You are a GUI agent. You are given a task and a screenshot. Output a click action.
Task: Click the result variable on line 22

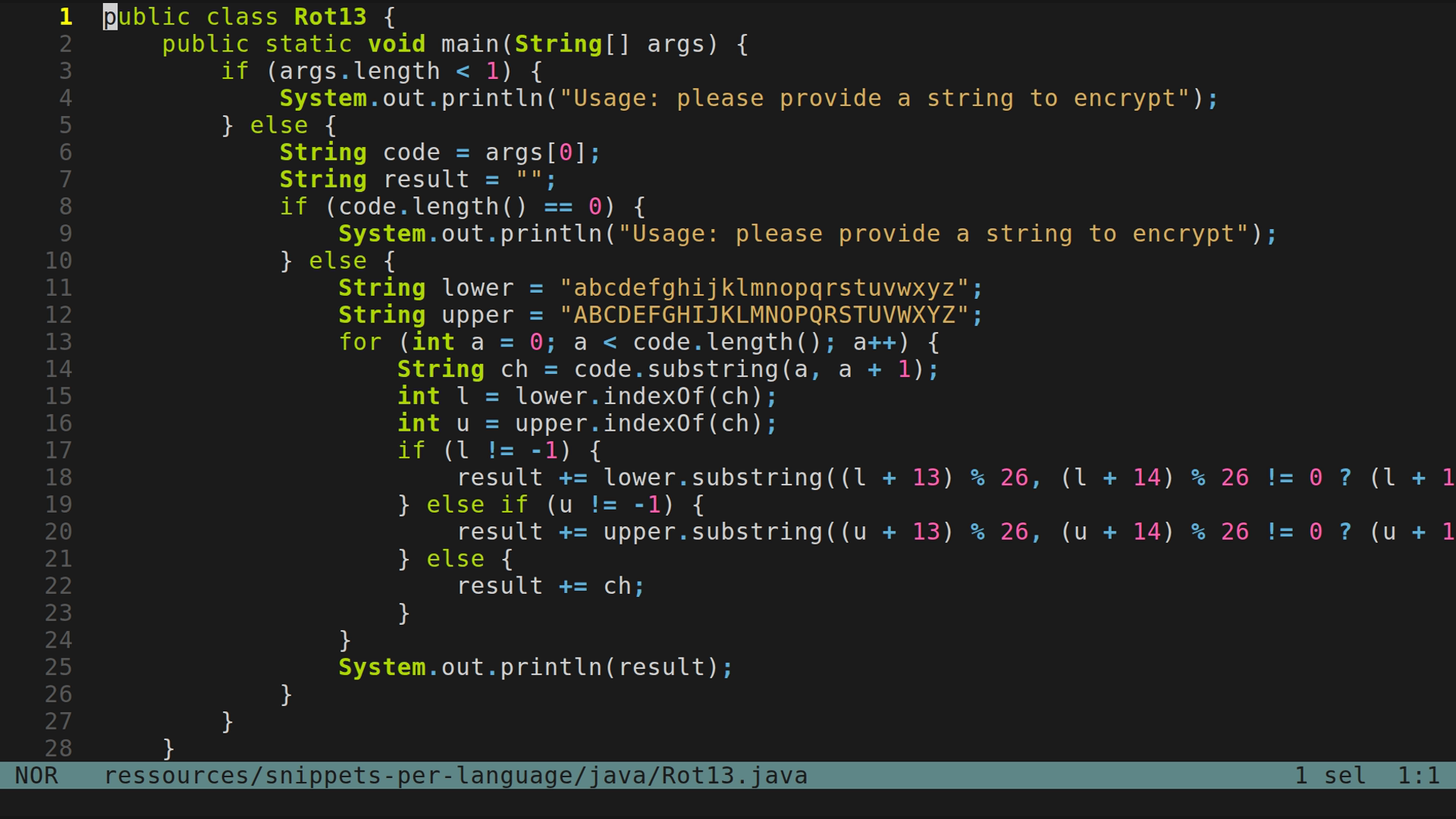click(x=500, y=585)
